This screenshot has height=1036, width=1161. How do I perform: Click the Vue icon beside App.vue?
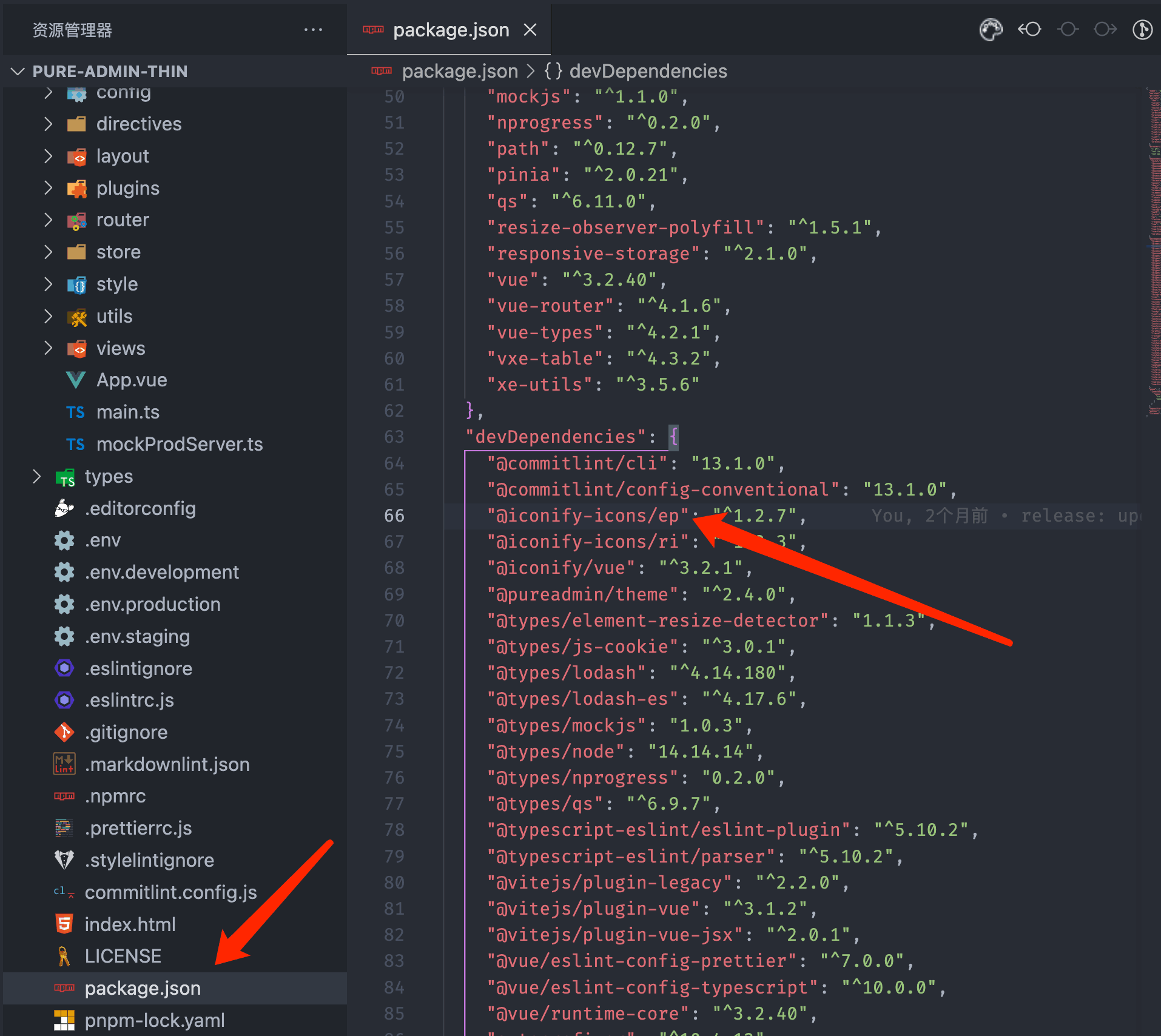pyautogui.click(x=76, y=380)
